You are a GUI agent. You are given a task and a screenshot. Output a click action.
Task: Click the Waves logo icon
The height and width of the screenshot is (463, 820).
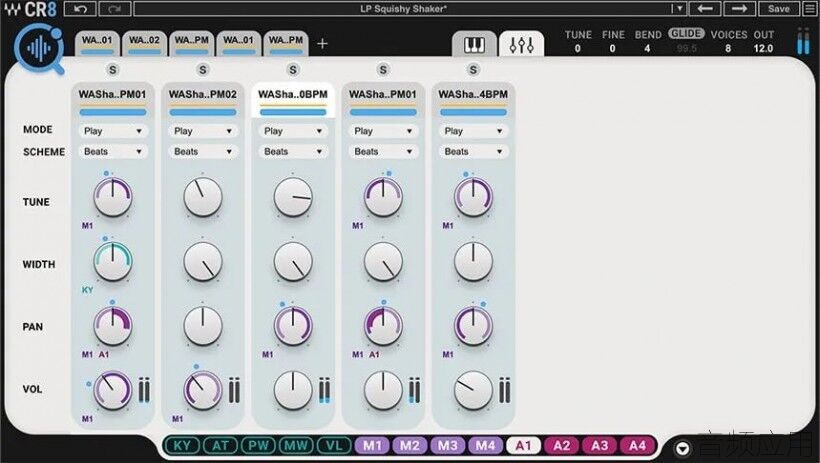pos(14,9)
